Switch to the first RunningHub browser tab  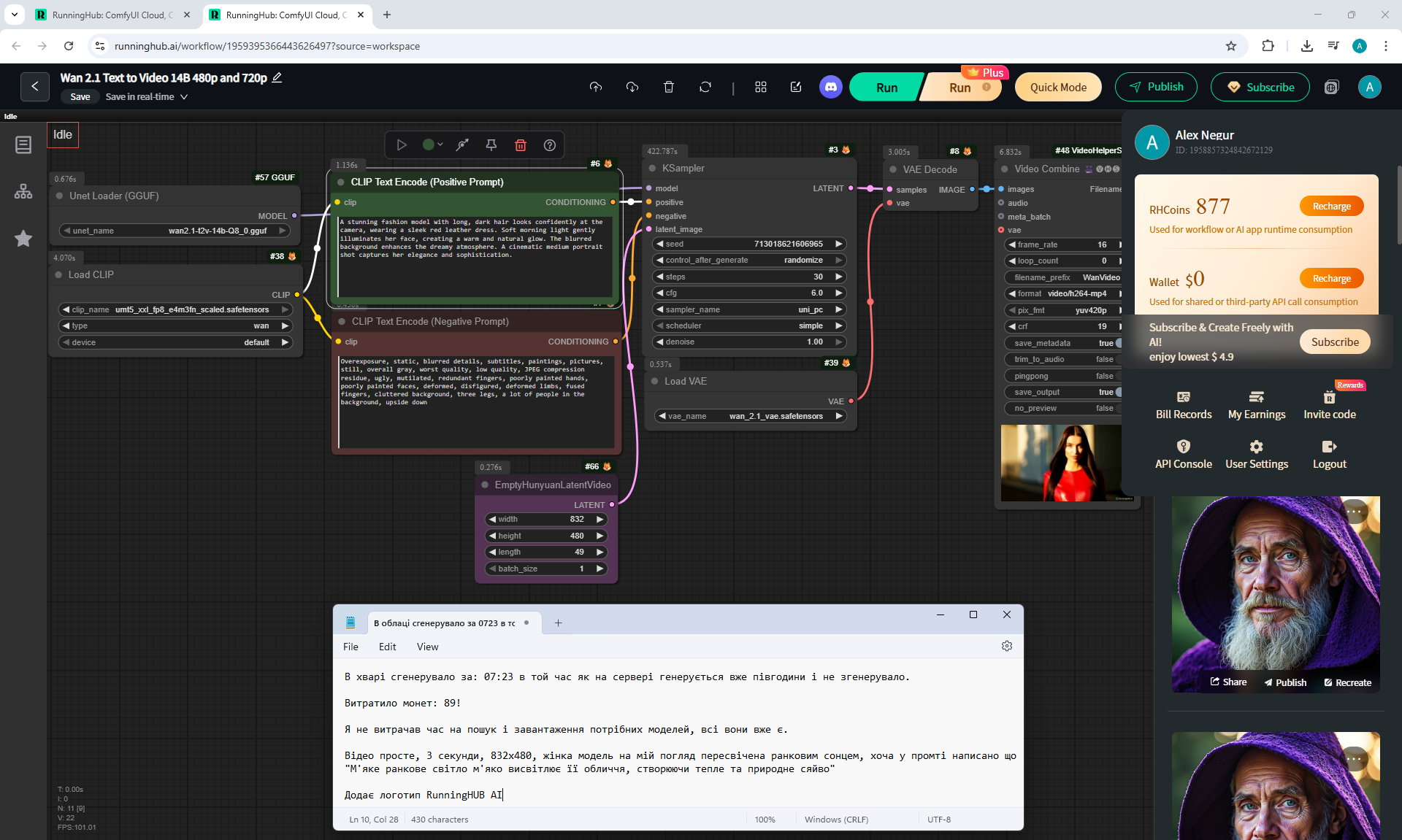click(110, 15)
